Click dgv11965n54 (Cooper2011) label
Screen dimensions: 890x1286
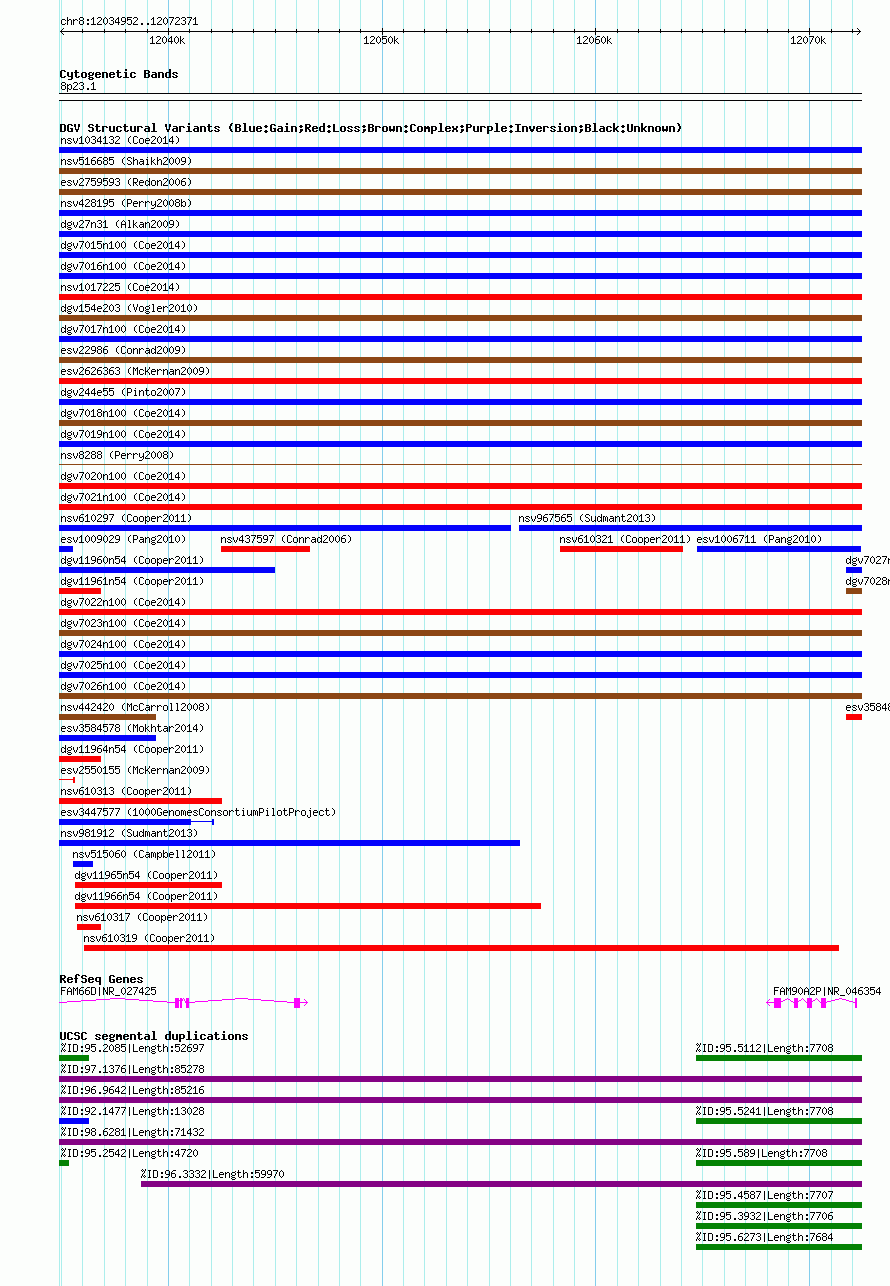[146, 875]
